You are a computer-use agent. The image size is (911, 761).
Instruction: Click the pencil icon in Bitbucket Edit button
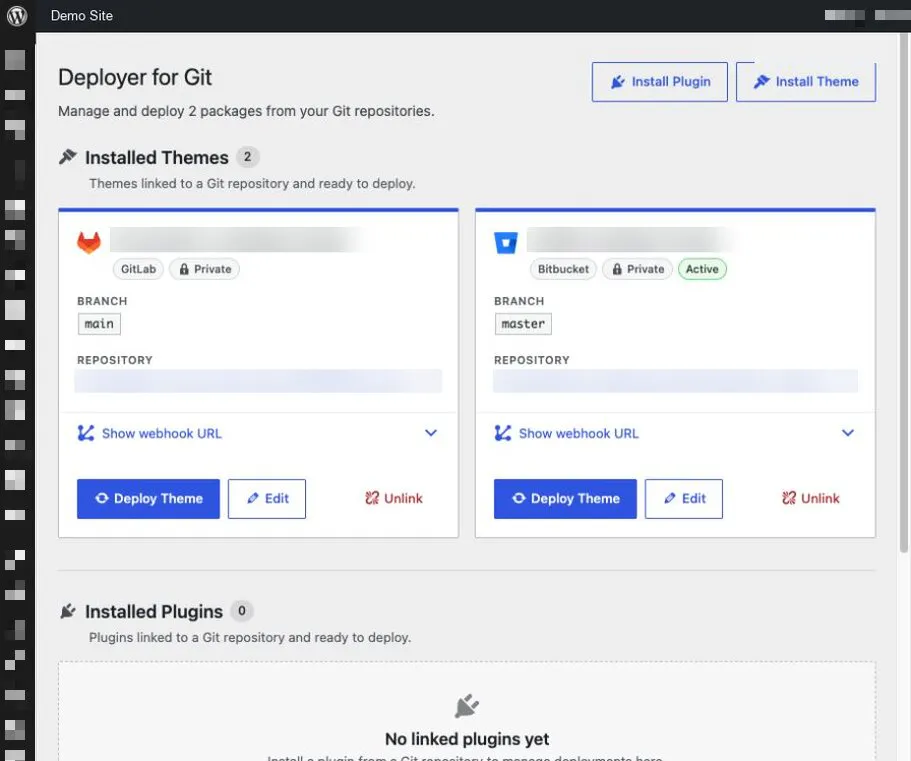point(670,498)
